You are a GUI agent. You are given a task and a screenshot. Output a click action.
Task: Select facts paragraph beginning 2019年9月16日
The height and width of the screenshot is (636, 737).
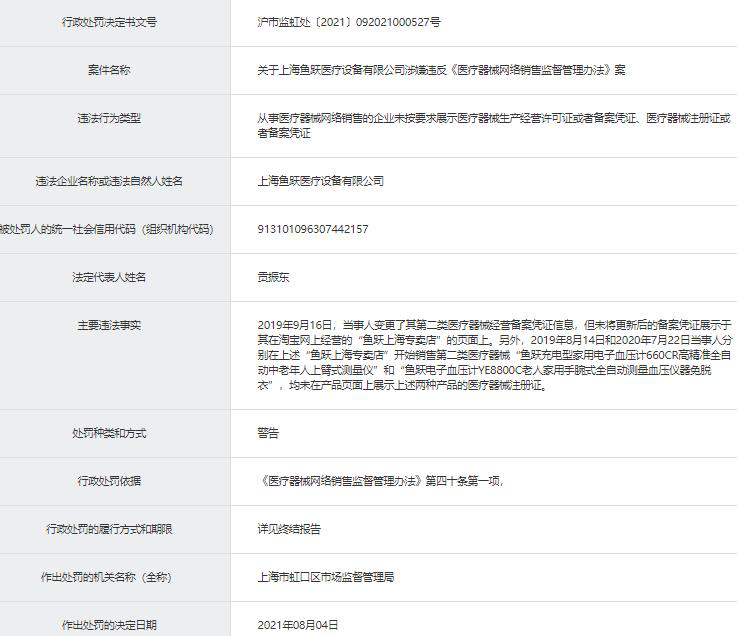[x=494, y=355]
